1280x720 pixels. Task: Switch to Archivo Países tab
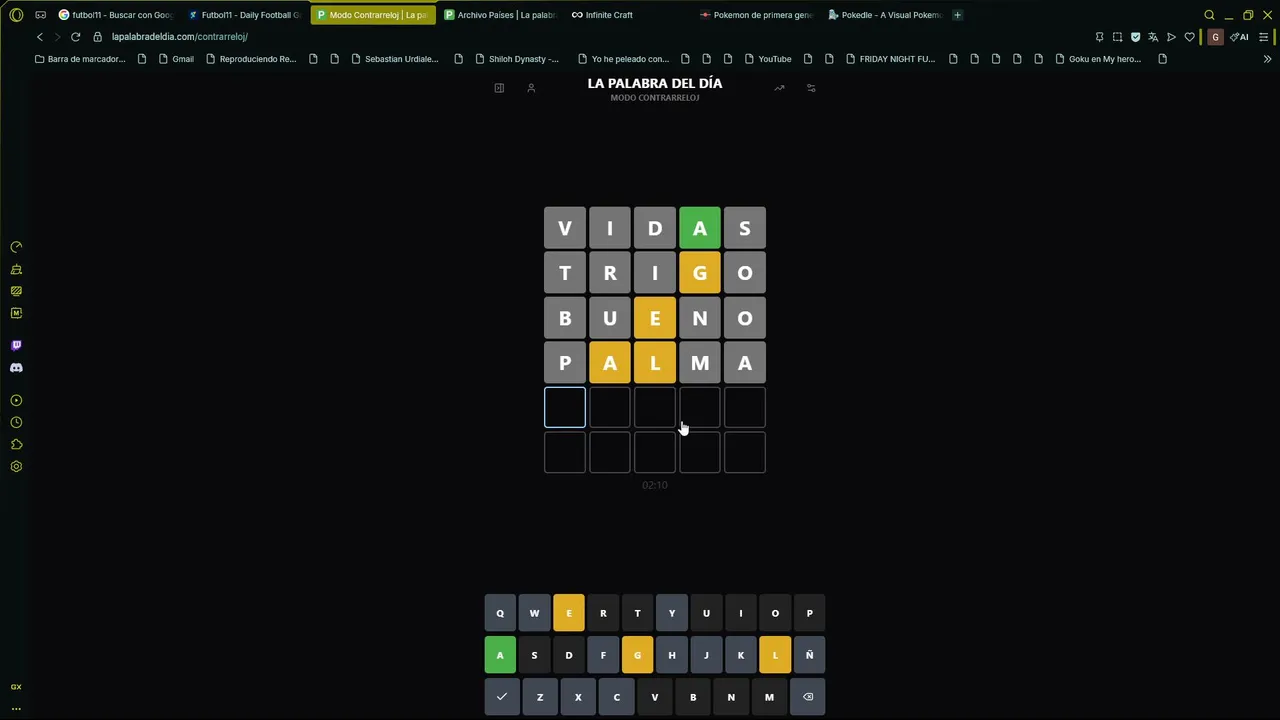[500, 15]
